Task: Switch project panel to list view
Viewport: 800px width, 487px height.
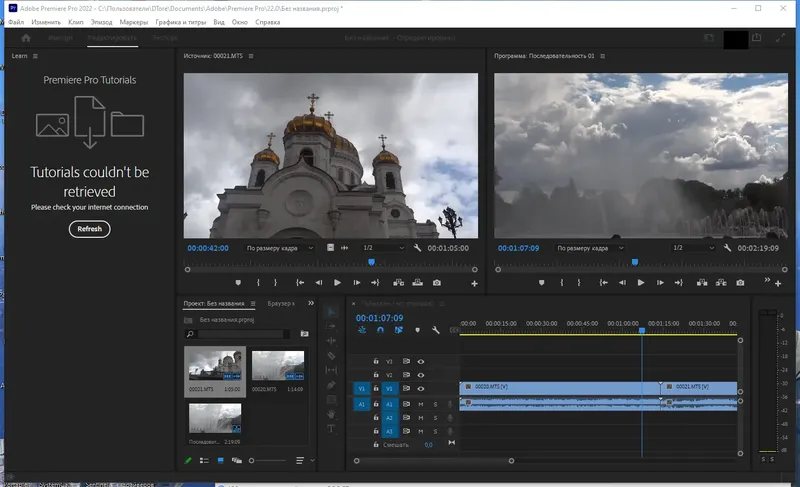Action: point(204,460)
